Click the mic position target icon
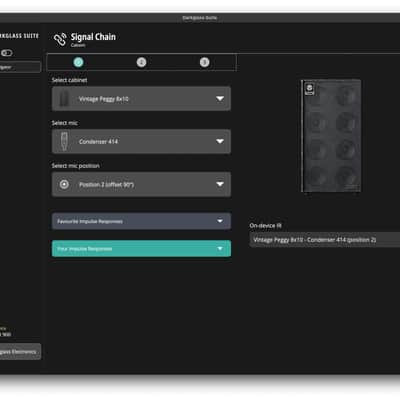 64,184
